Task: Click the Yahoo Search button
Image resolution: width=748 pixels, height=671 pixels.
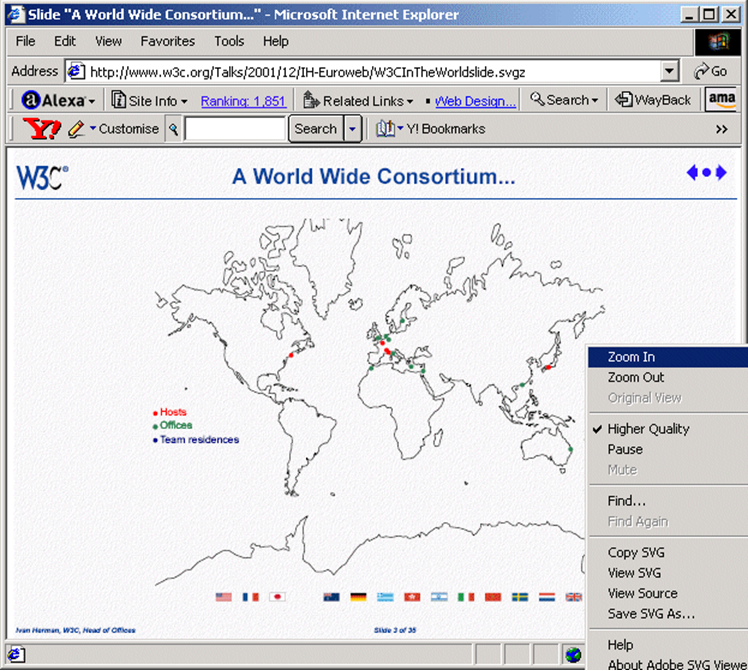Action: tap(315, 129)
